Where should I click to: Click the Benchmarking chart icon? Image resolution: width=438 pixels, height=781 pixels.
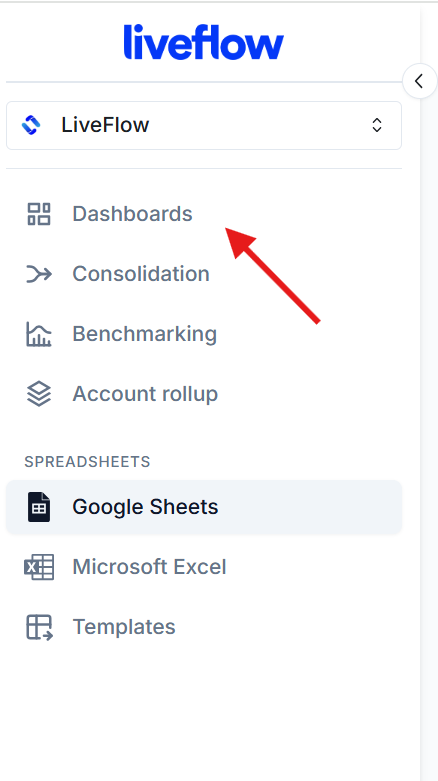click(x=39, y=334)
